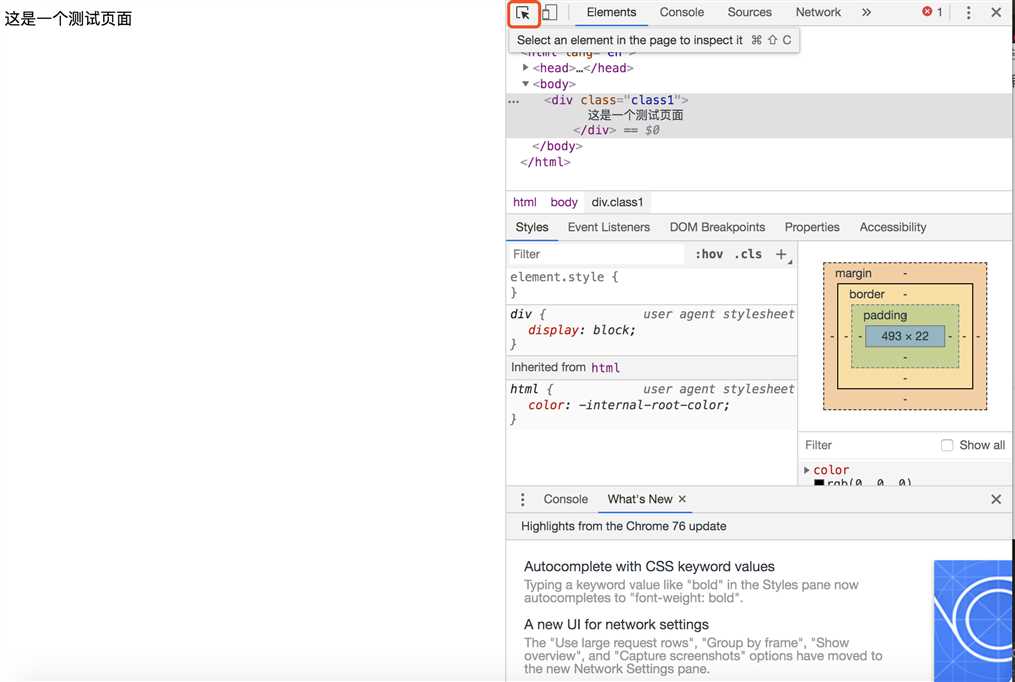1015x682 pixels.
Task: Click the html link after Inherited from
Action: pos(605,368)
